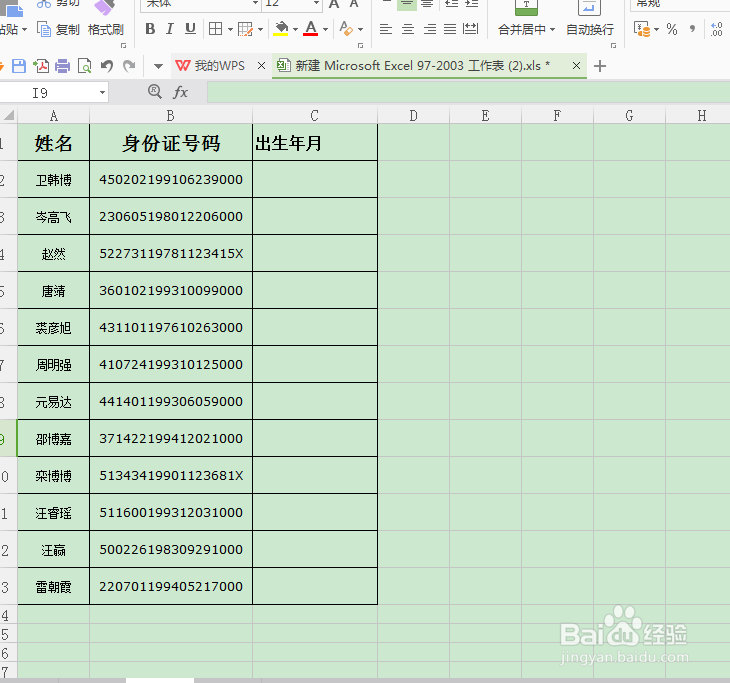Viewport: 730px width, 683px height.
Task: Select cell with 500226198309291000
Action: tap(171, 550)
